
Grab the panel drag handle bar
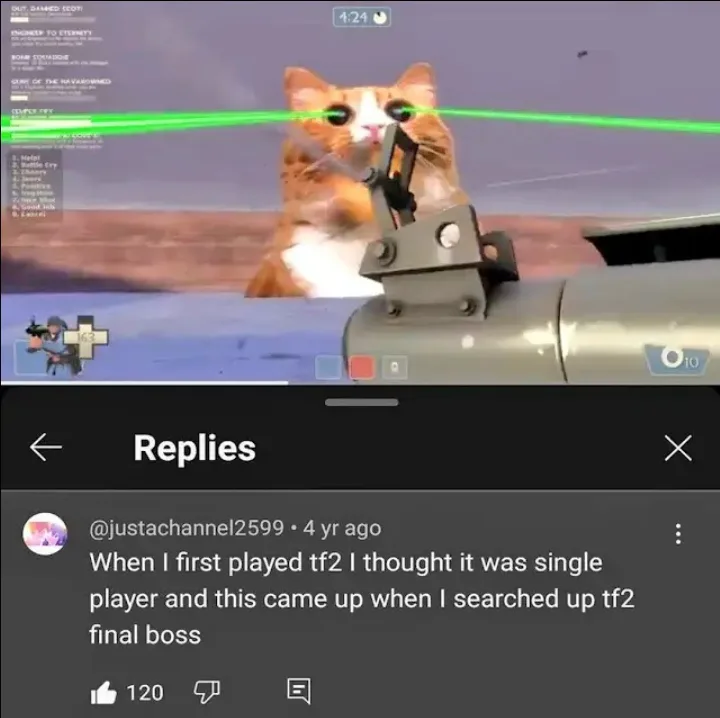point(361,403)
